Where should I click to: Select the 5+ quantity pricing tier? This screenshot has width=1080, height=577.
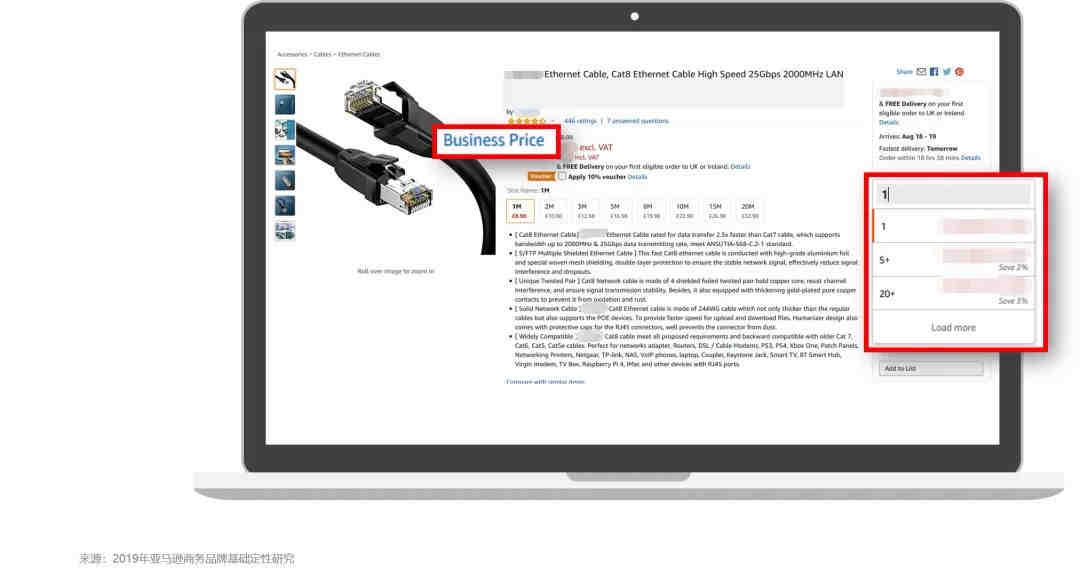(953, 260)
